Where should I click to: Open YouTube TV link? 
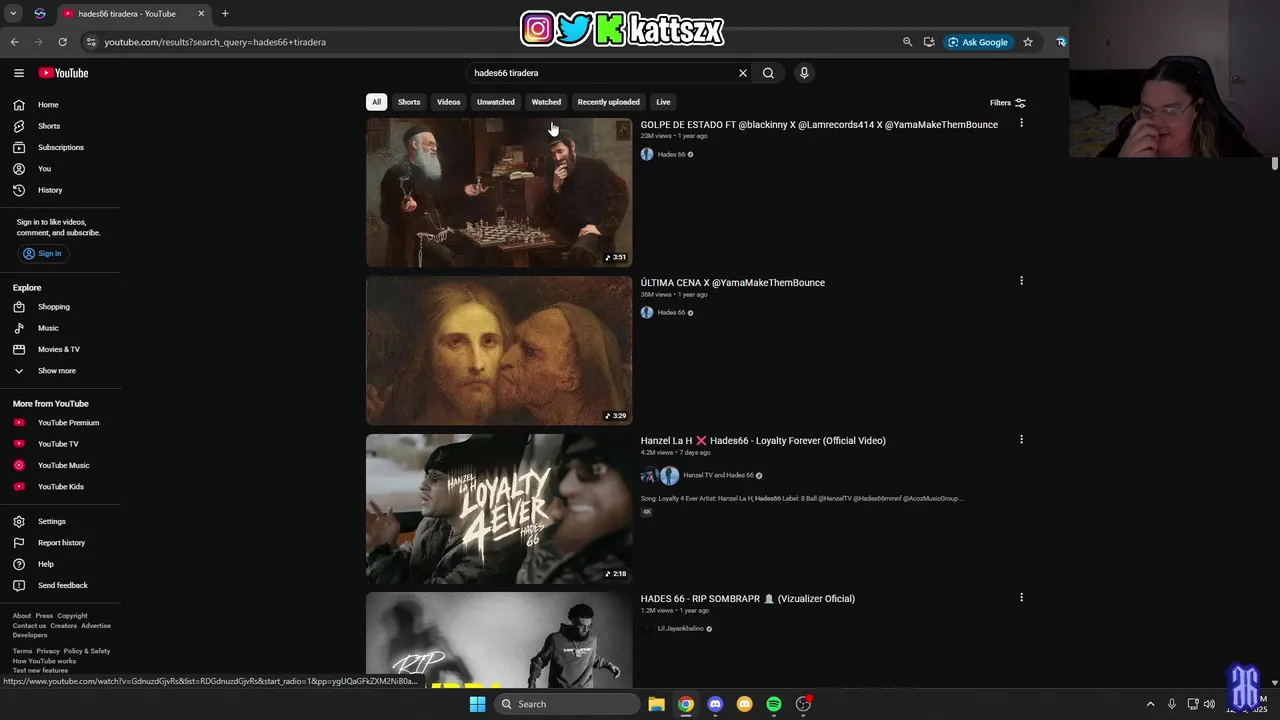[x=60, y=444]
